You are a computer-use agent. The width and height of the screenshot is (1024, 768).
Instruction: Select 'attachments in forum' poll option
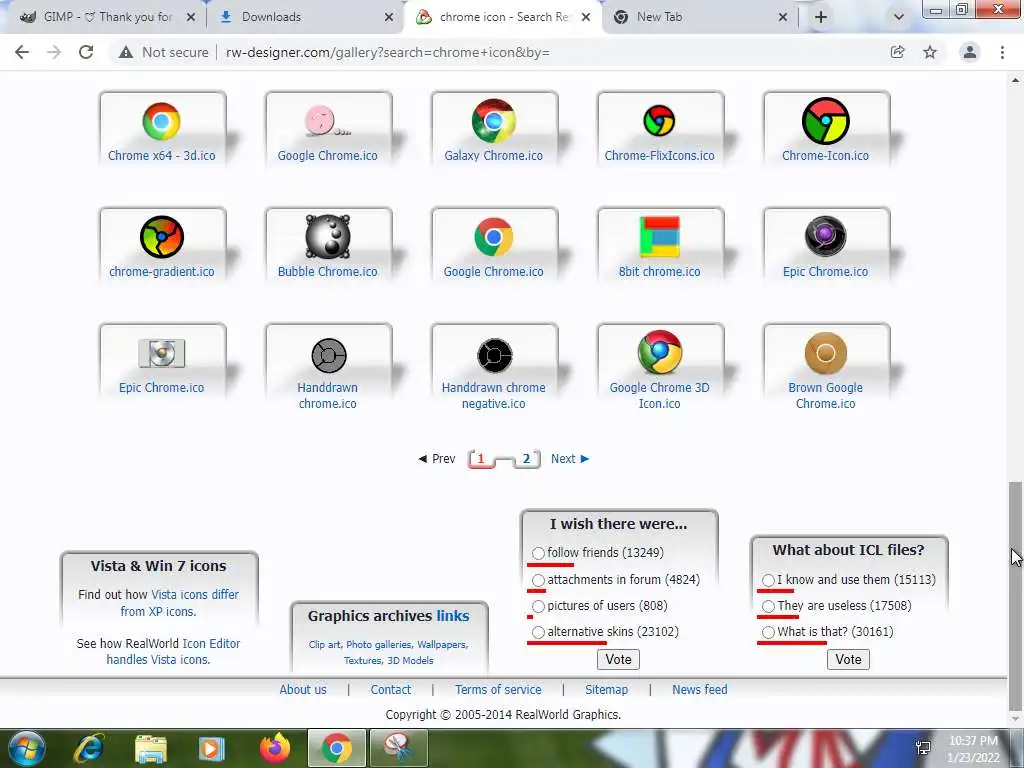(x=538, y=580)
